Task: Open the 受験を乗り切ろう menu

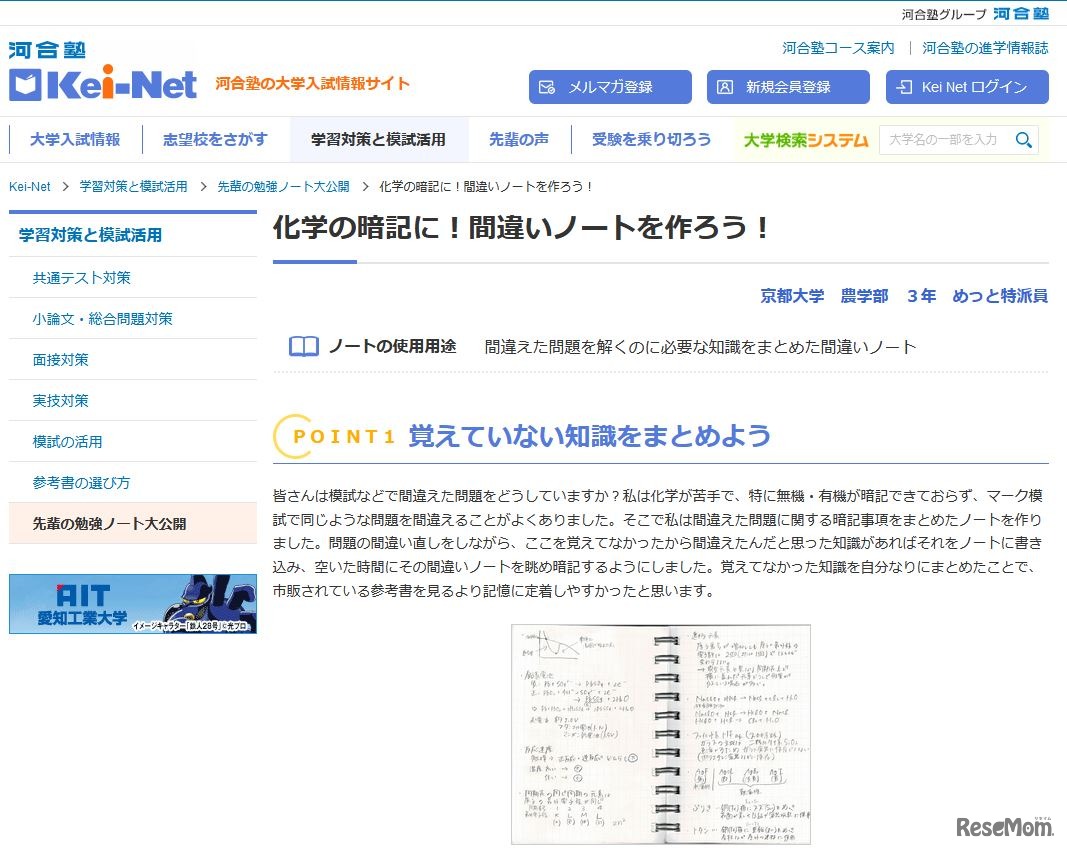Action: point(650,140)
